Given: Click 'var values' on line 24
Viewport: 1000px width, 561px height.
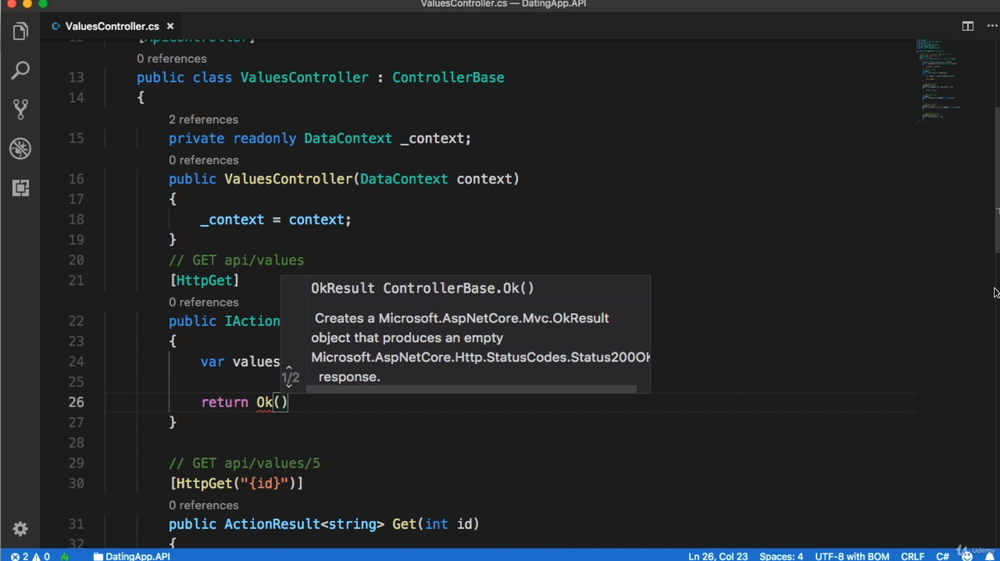Looking at the screenshot, I should pyautogui.click(x=240, y=361).
